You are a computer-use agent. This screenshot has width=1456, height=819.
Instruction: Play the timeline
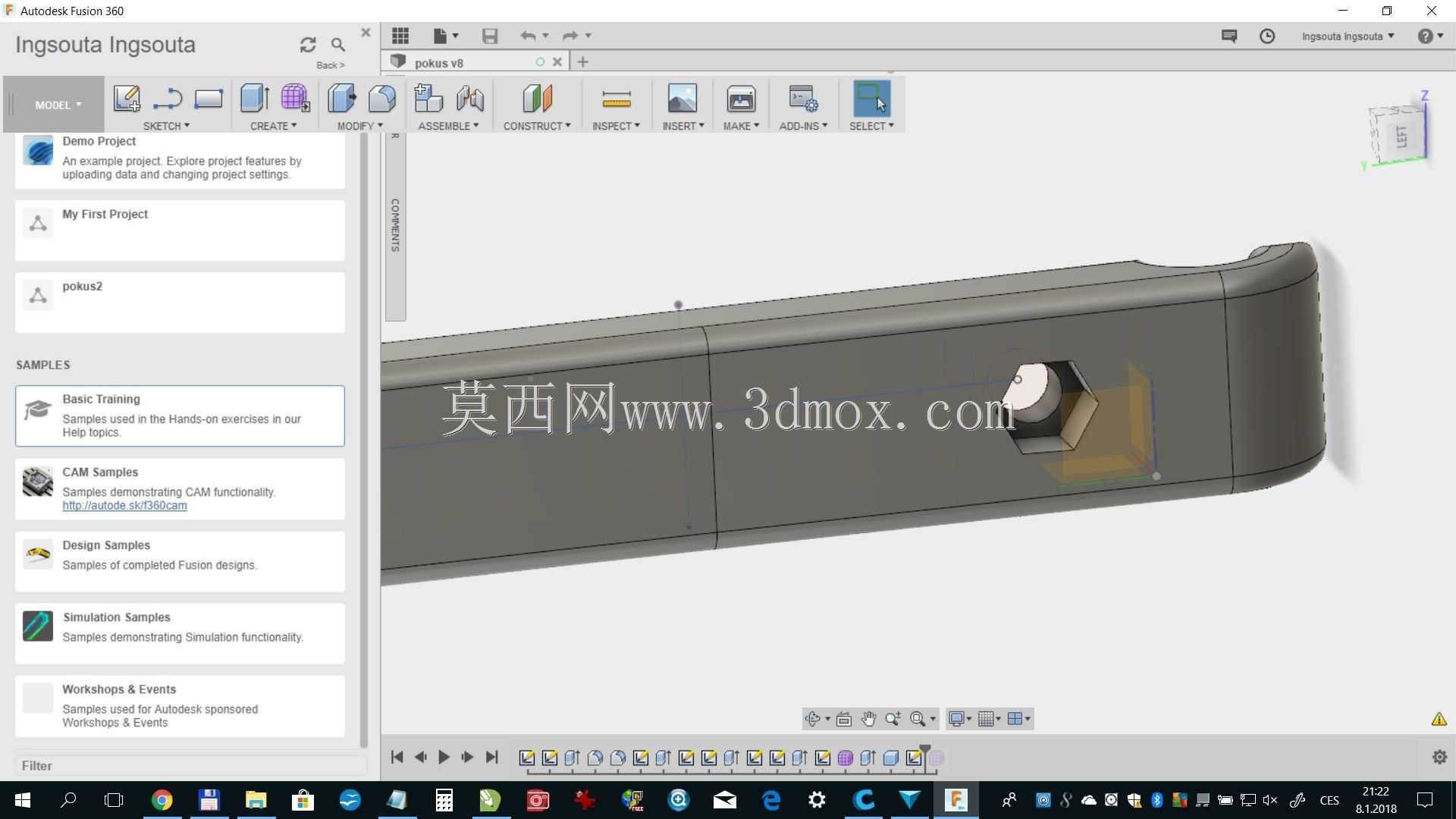point(444,757)
